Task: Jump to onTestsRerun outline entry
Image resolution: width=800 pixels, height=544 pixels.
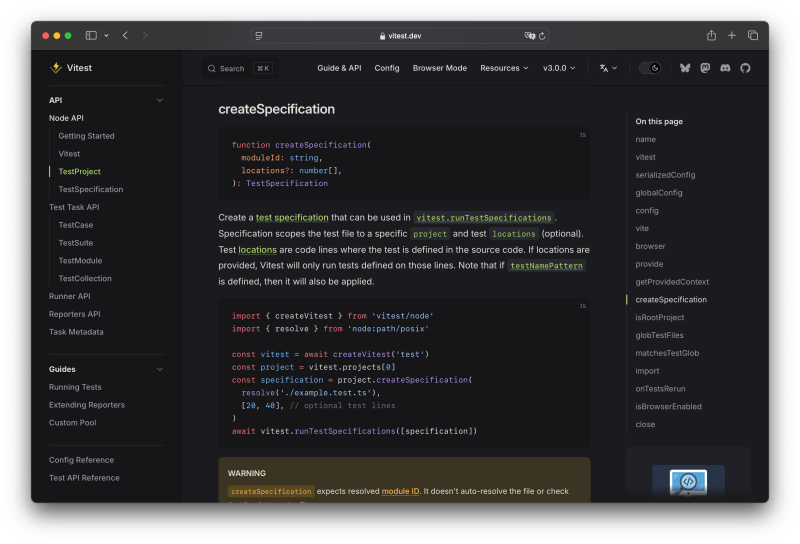Action: click(660, 389)
